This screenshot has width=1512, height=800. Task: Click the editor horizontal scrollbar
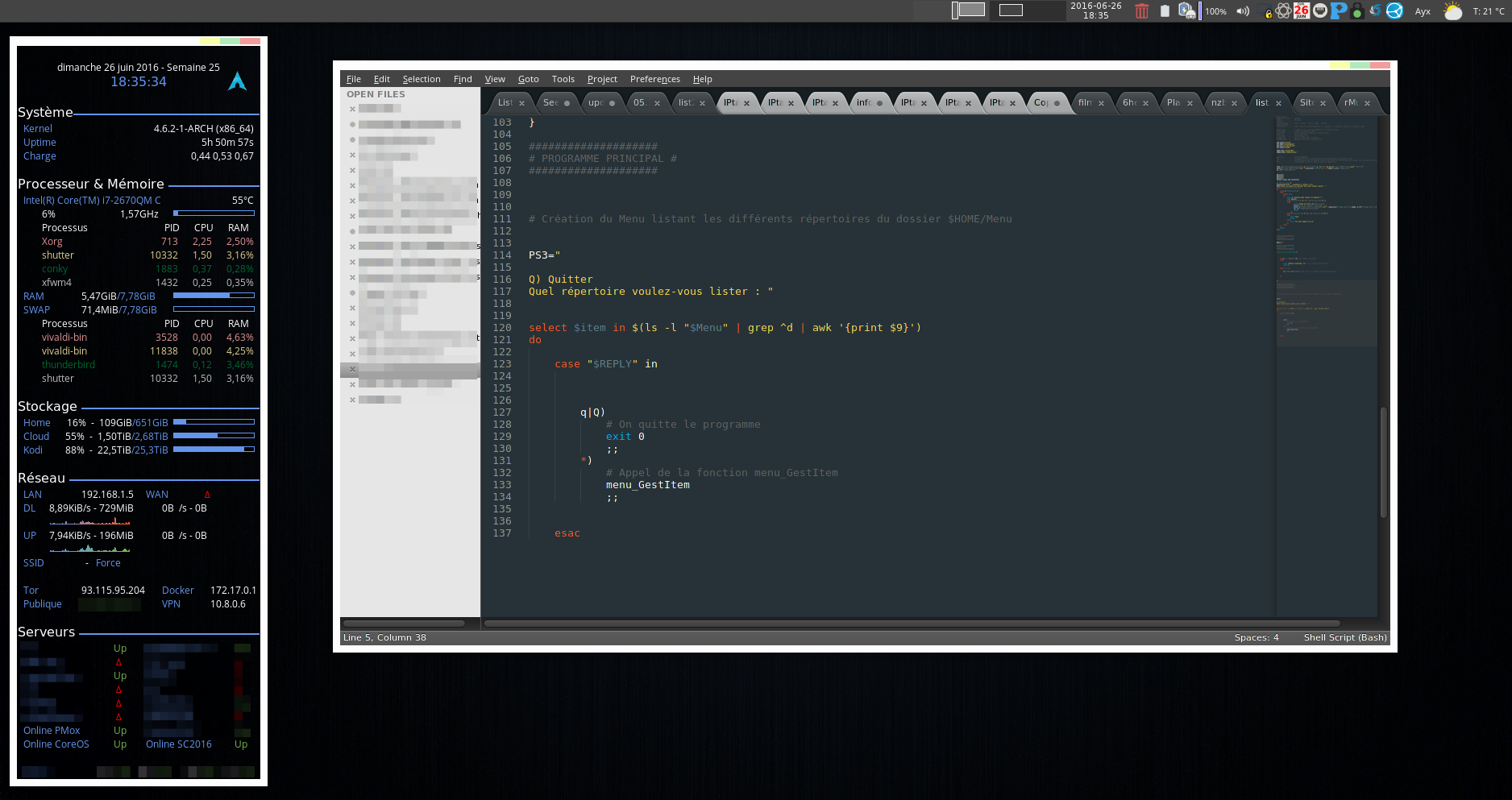912,623
